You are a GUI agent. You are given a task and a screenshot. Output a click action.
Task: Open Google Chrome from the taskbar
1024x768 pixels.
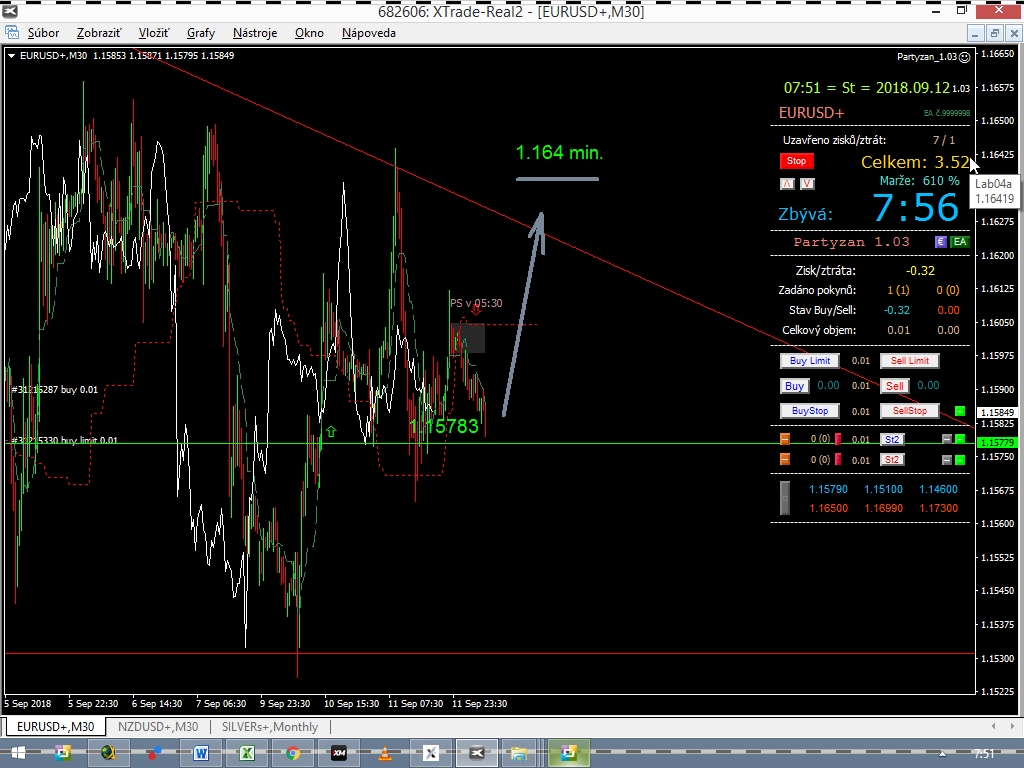pyautogui.click(x=293, y=753)
